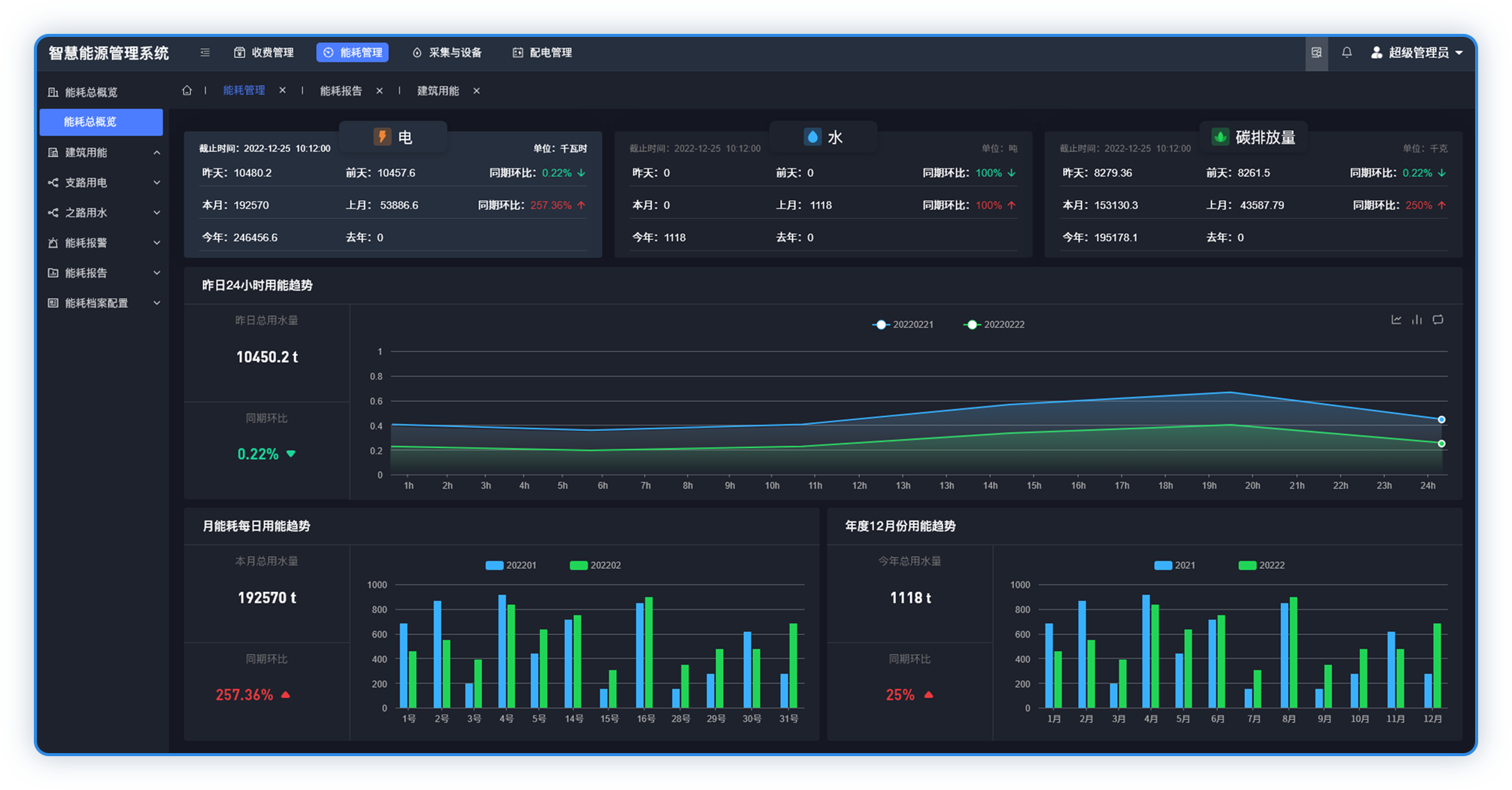Click the 超级管理员 username
The width and height of the screenshot is (1512, 790).
click(1419, 53)
